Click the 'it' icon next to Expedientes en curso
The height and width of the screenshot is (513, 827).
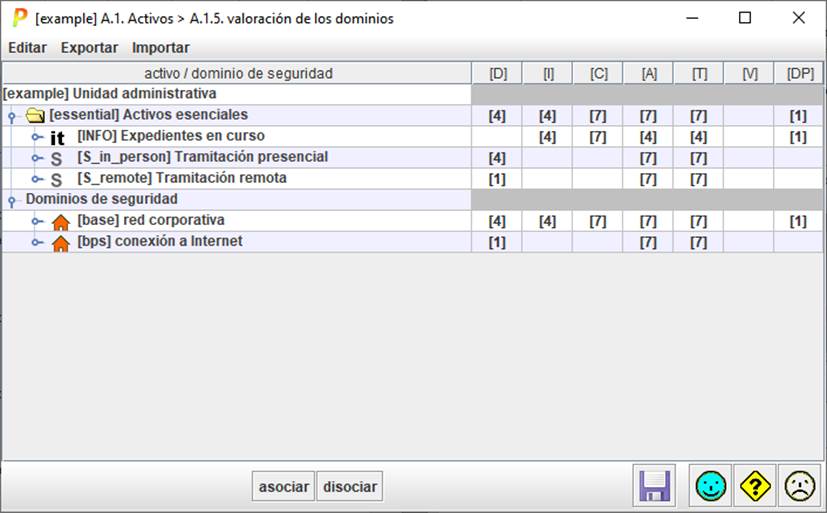coord(57,138)
